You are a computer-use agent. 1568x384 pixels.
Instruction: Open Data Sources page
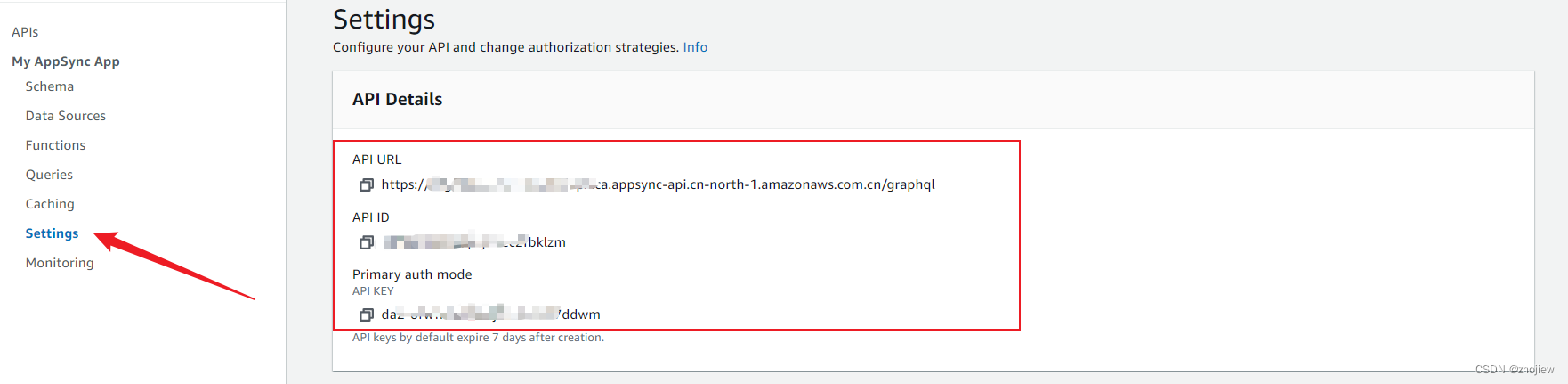(66, 116)
